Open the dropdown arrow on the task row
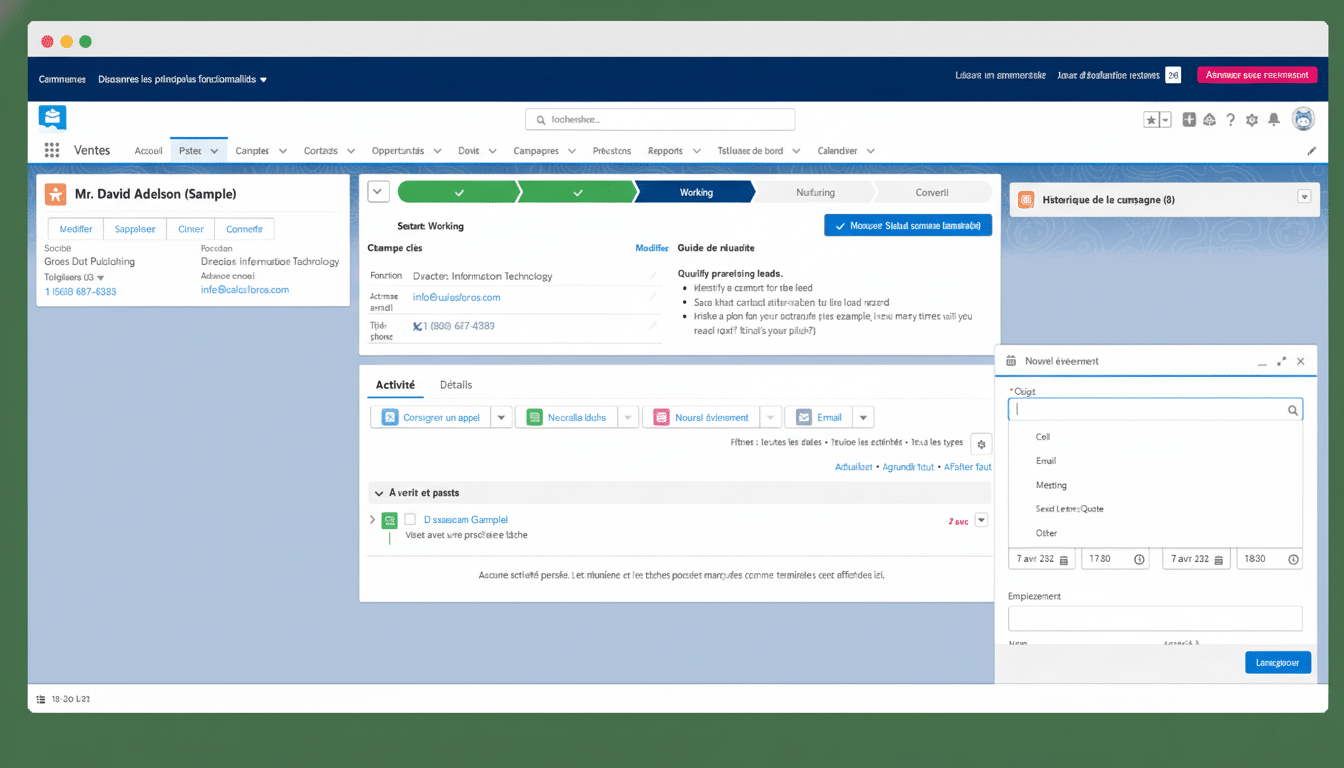The width and height of the screenshot is (1344, 768). 981,519
